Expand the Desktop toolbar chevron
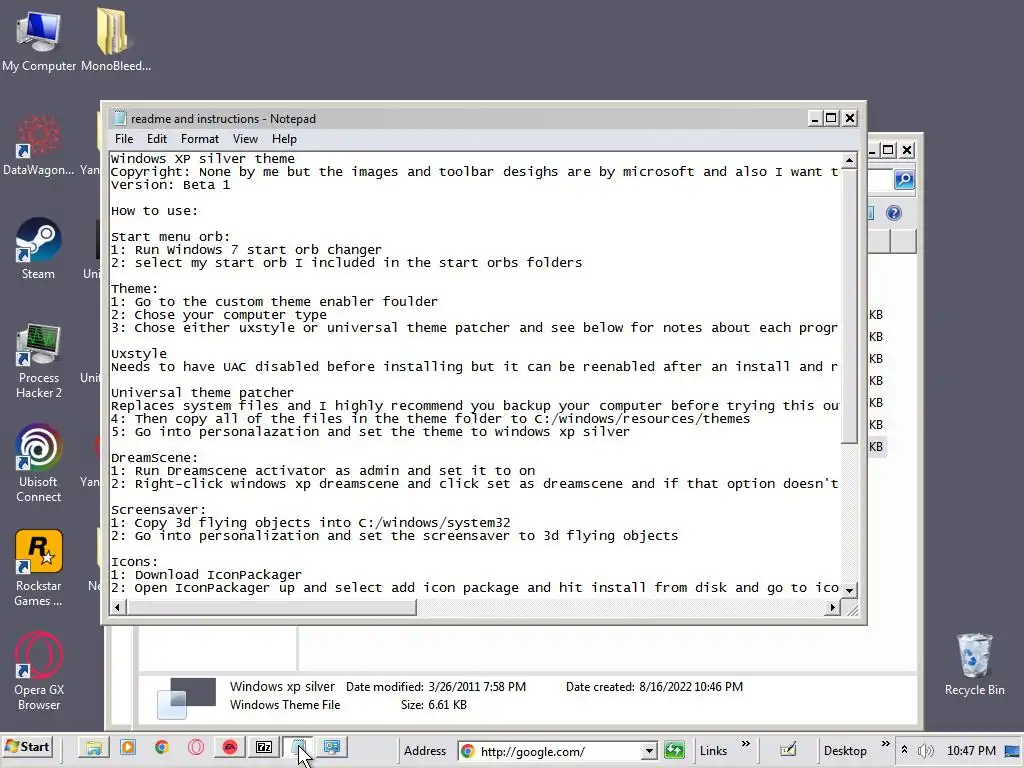Image resolution: width=1024 pixels, height=768 pixels. 886,744
